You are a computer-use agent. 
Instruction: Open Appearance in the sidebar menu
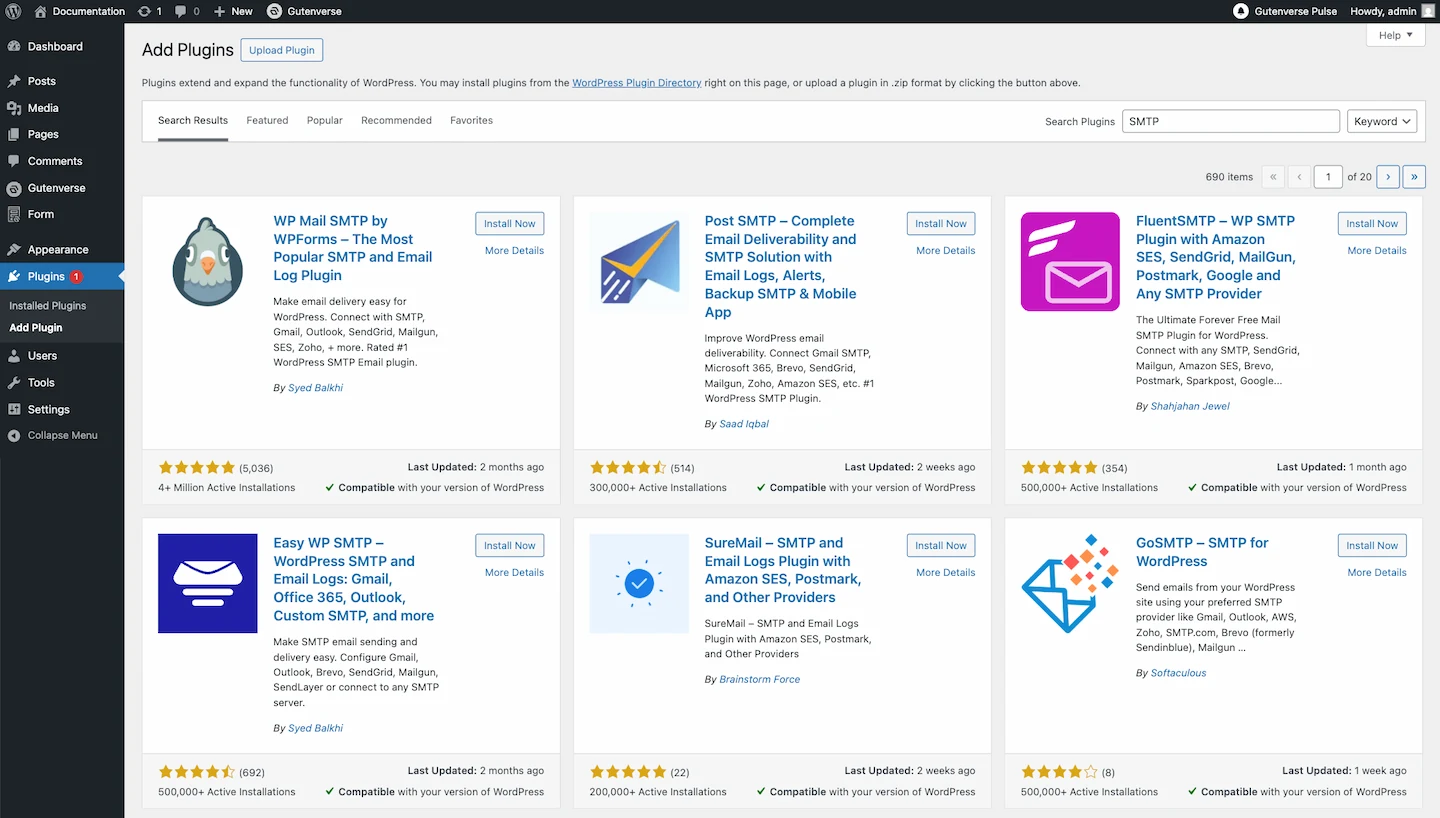click(58, 249)
